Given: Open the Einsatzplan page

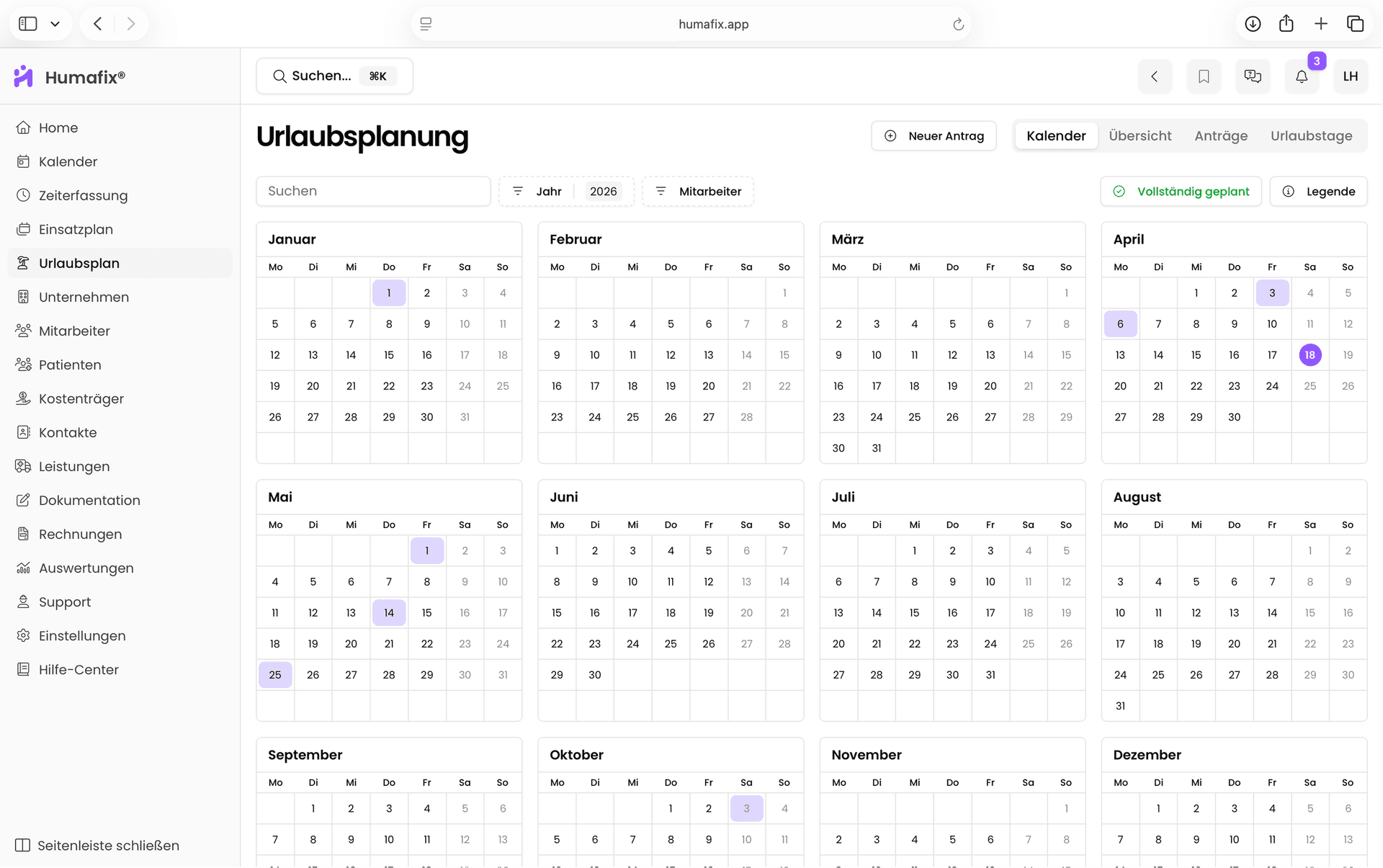Looking at the screenshot, I should 76,229.
